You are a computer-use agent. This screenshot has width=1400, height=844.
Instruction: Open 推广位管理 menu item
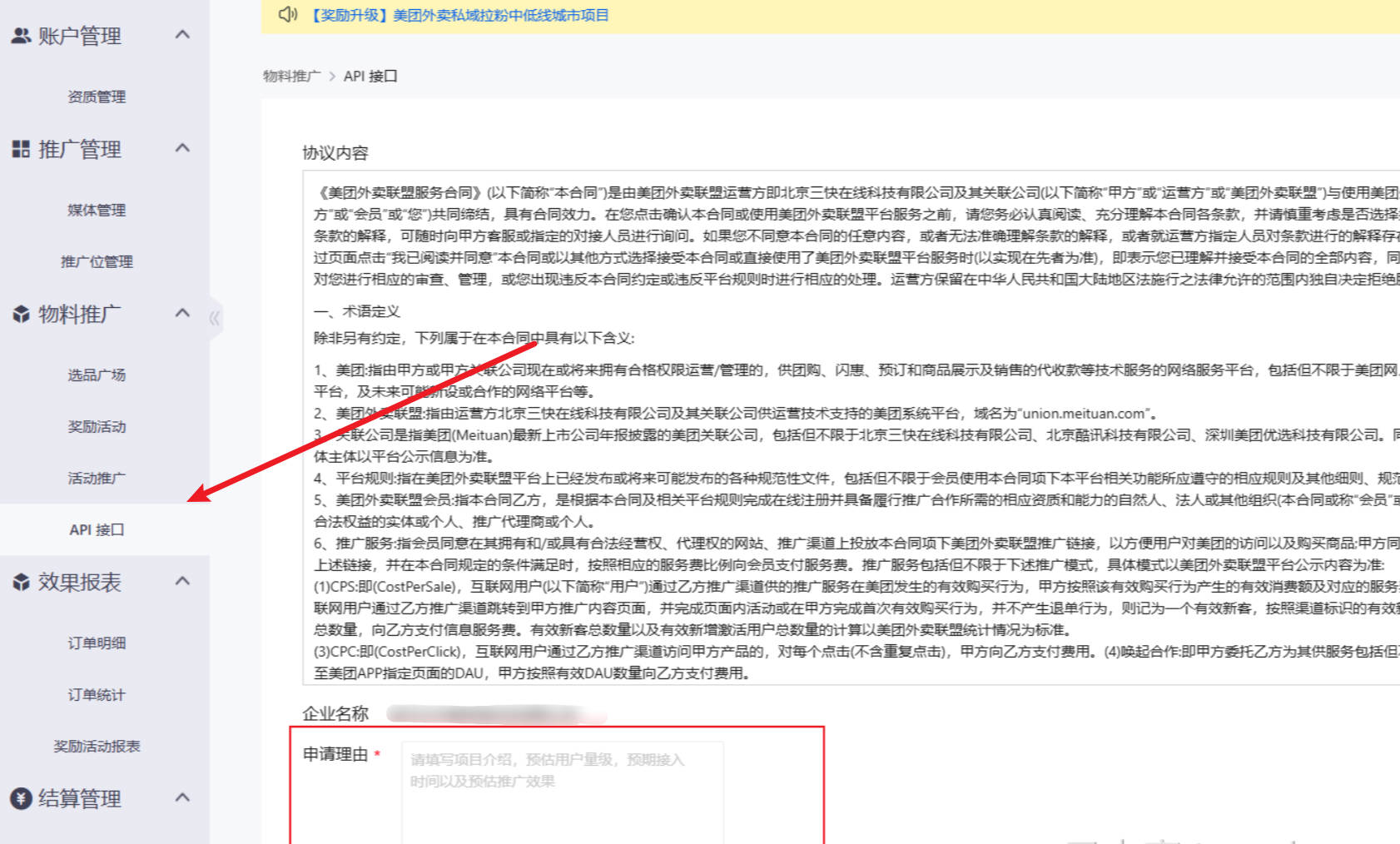[x=97, y=261]
